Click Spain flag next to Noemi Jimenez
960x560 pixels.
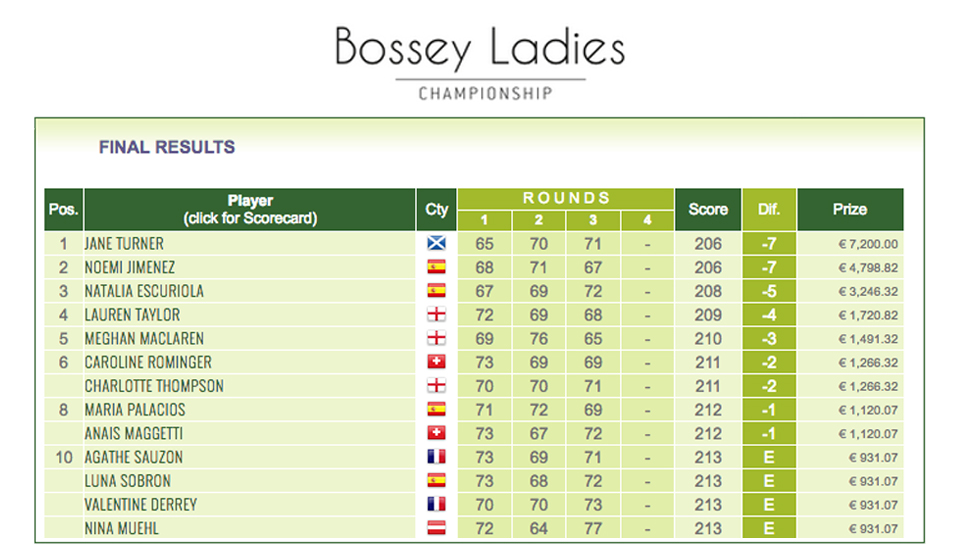click(x=436, y=267)
